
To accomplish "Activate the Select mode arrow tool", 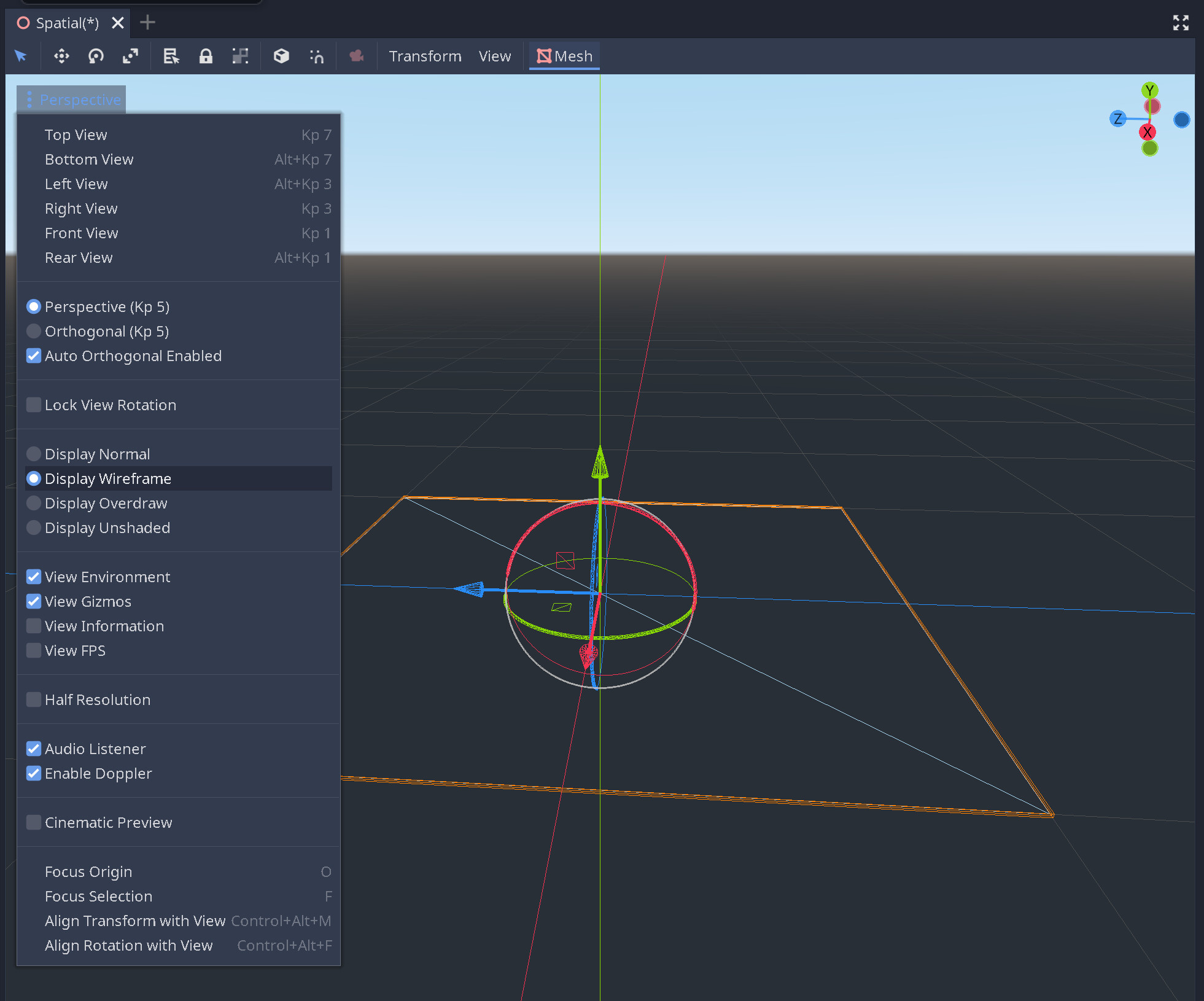I will point(20,56).
